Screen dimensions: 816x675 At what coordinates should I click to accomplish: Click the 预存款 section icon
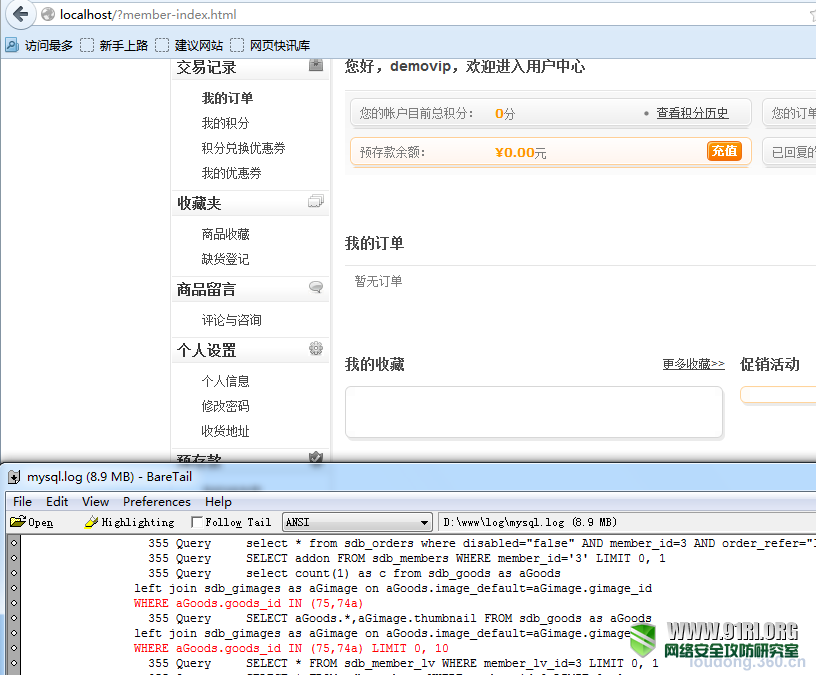pos(316,457)
